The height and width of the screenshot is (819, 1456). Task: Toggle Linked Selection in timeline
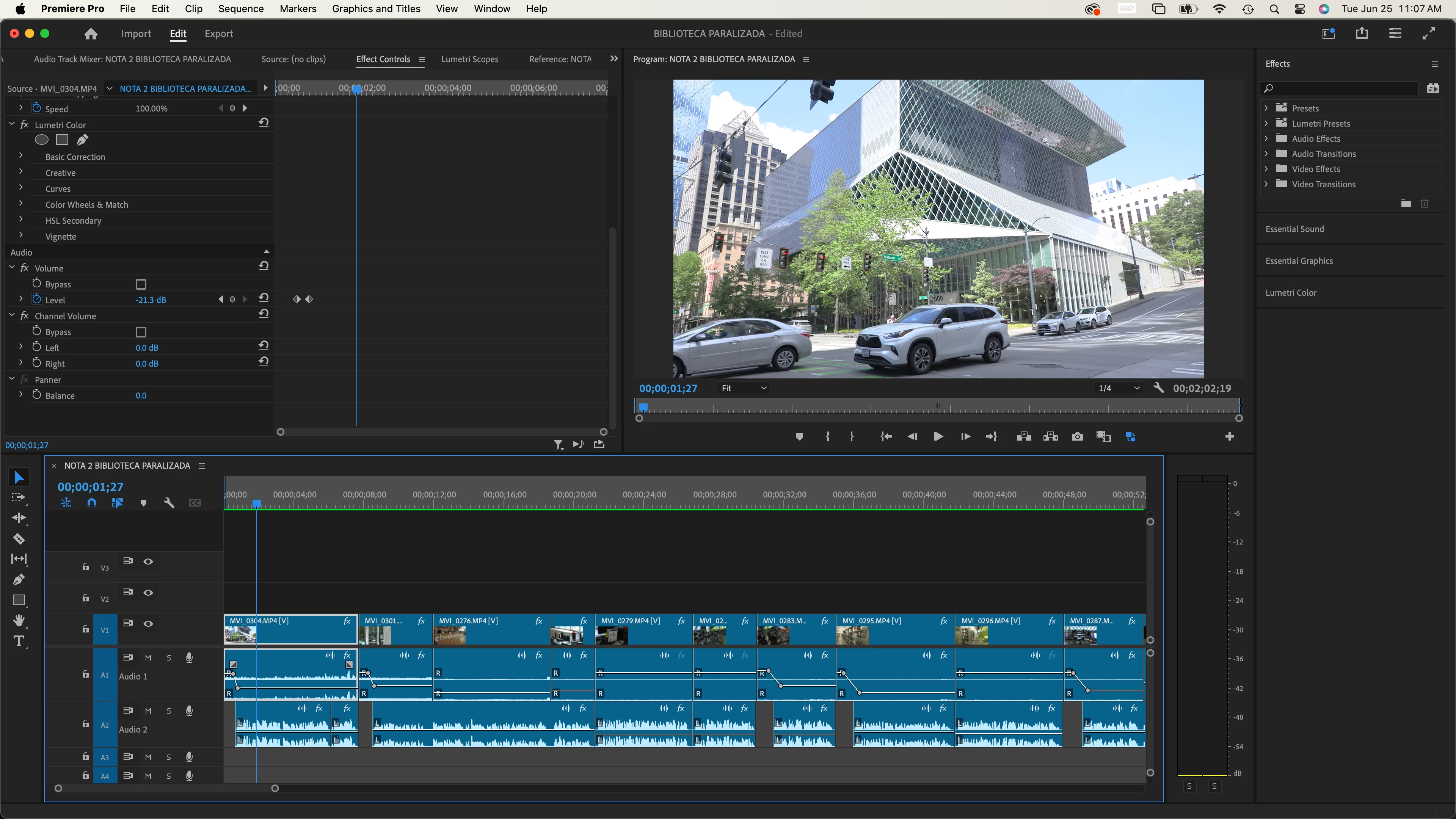pos(117,502)
